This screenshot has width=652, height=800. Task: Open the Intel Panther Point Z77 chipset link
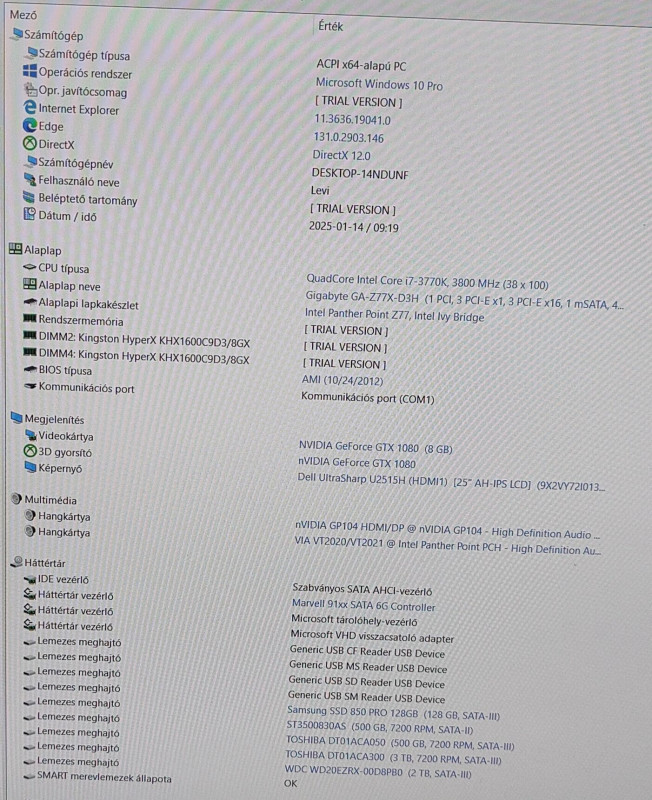[x=394, y=315]
